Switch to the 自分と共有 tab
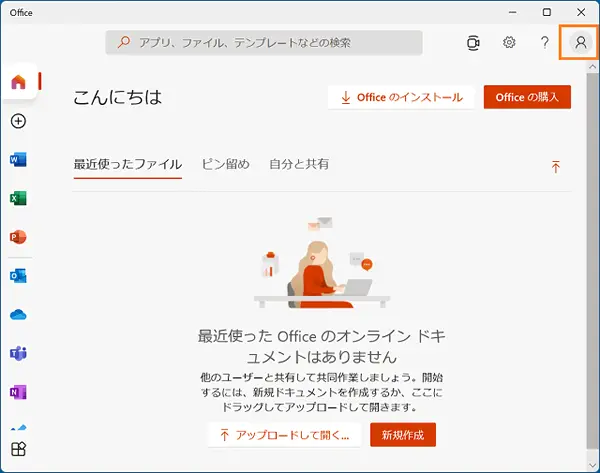 (299, 165)
